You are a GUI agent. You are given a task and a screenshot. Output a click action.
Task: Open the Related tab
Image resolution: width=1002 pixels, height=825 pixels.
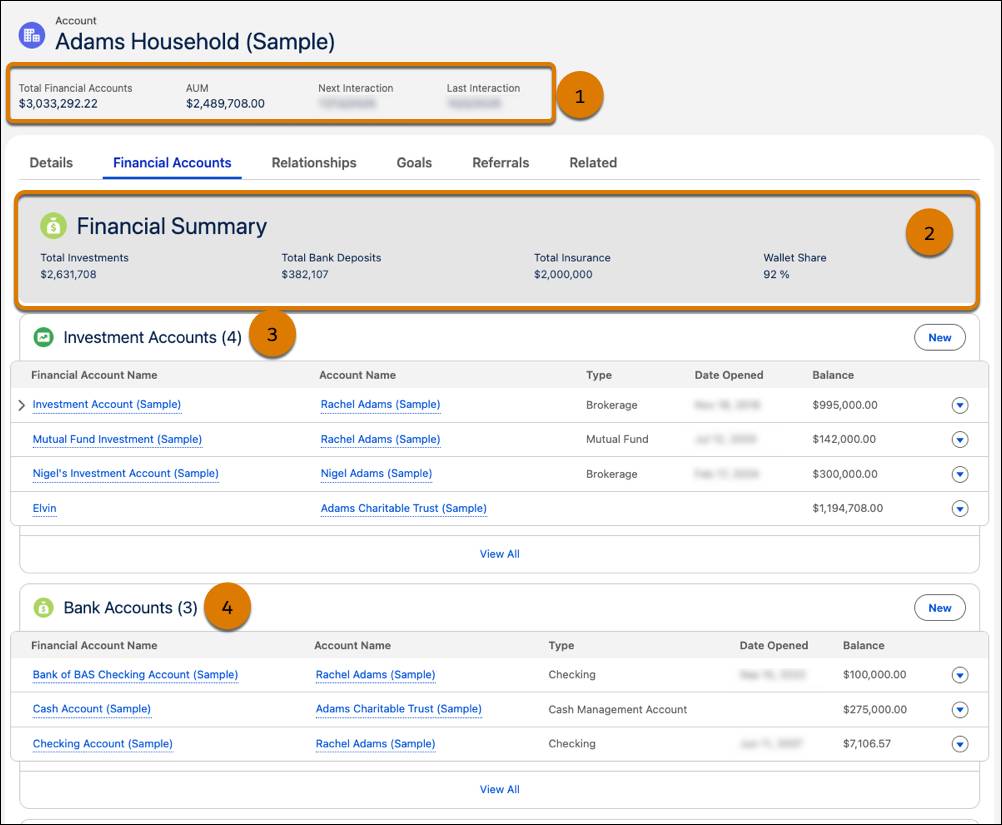pyautogui.click(x=592, y=162)
